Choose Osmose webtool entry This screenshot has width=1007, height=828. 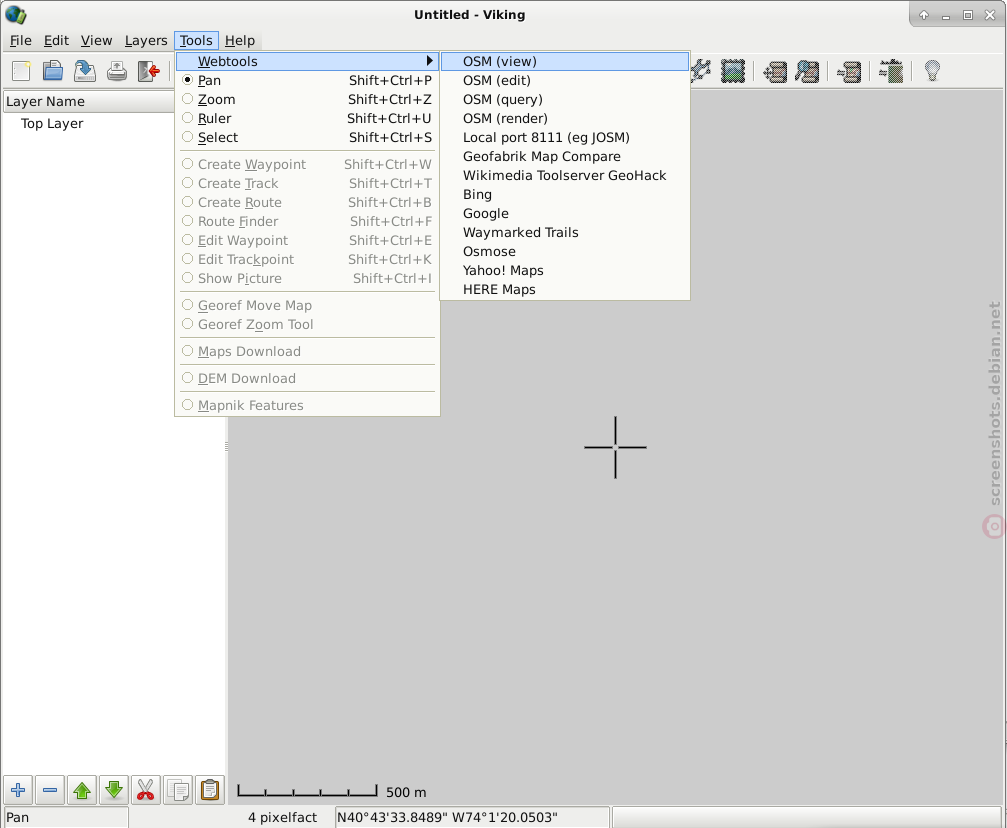(x=565, y=252)
